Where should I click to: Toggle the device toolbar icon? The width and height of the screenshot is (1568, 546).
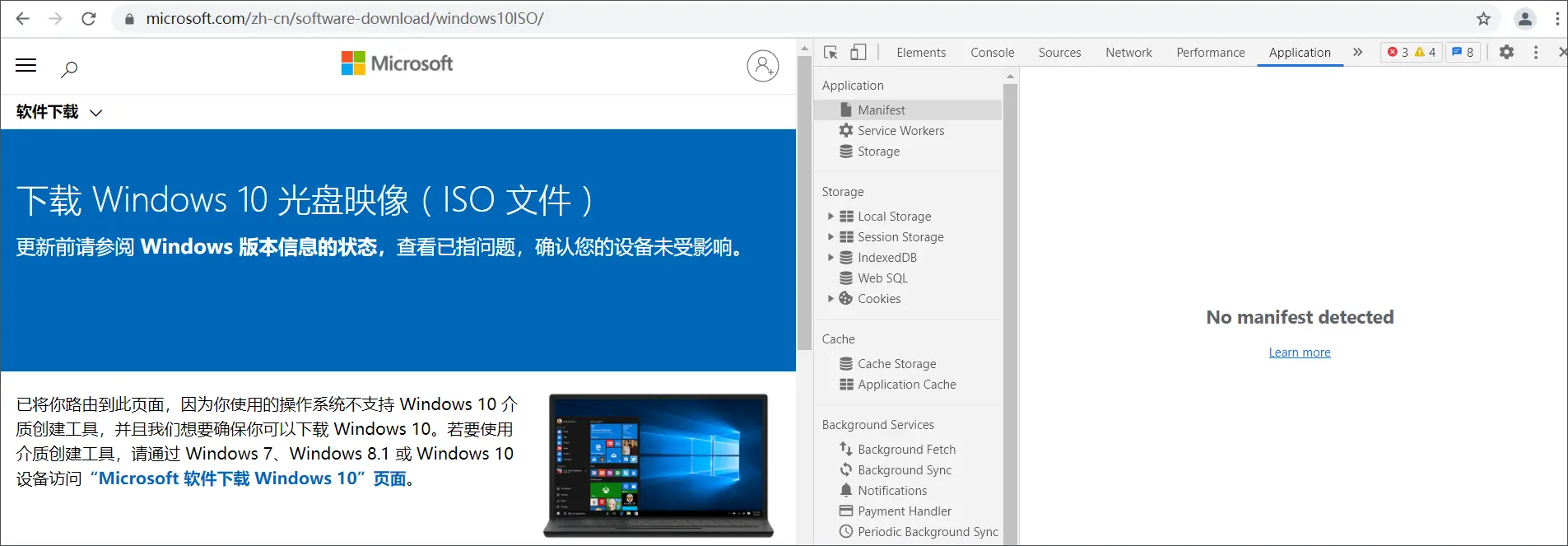pyautogui.click(x=858, y=52)
